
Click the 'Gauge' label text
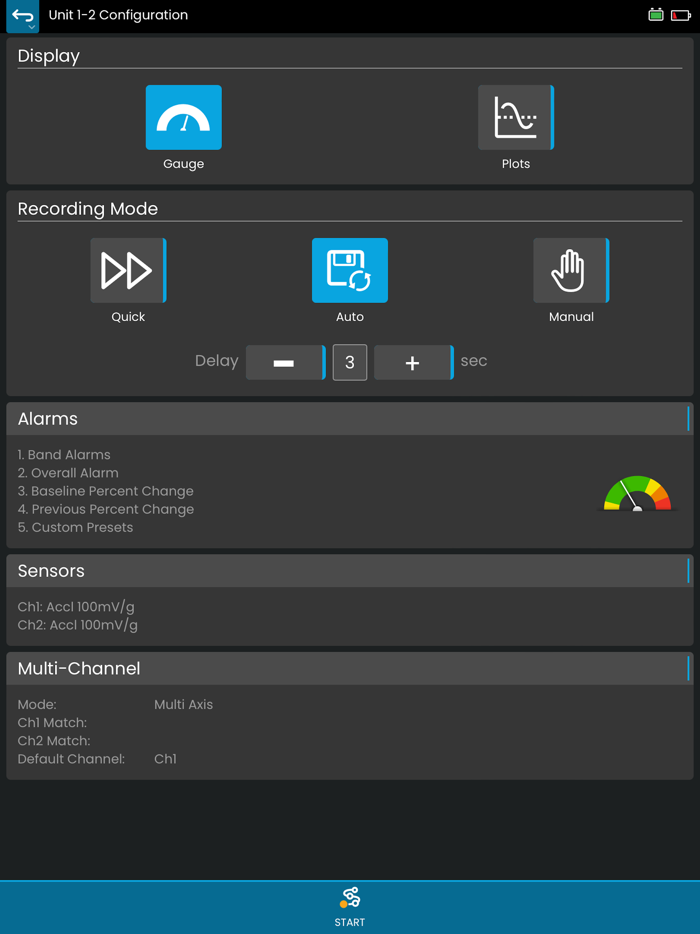click(x=183, y=164)
